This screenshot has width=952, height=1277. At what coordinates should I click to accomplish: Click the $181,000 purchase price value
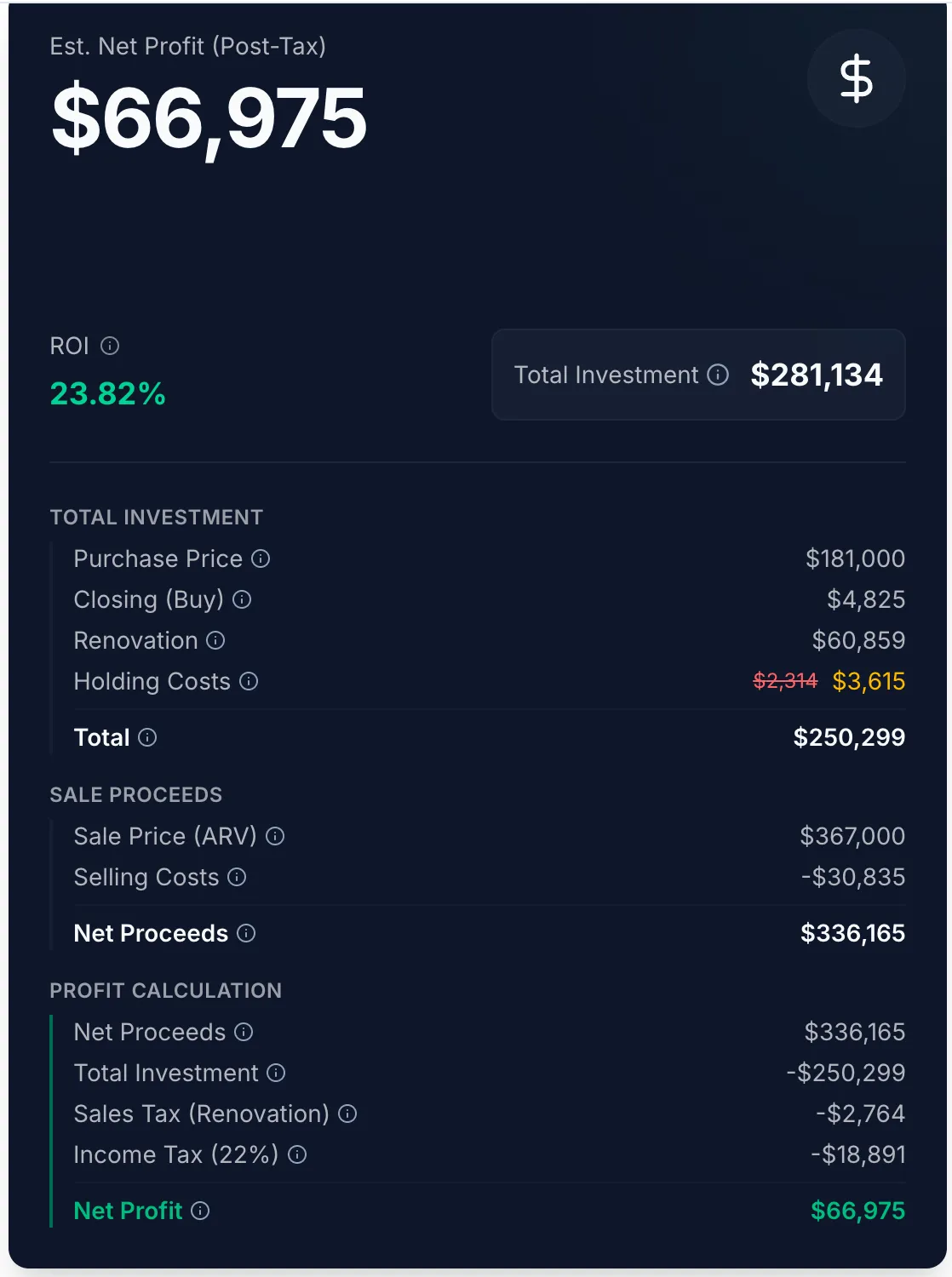tap(855, 558)
